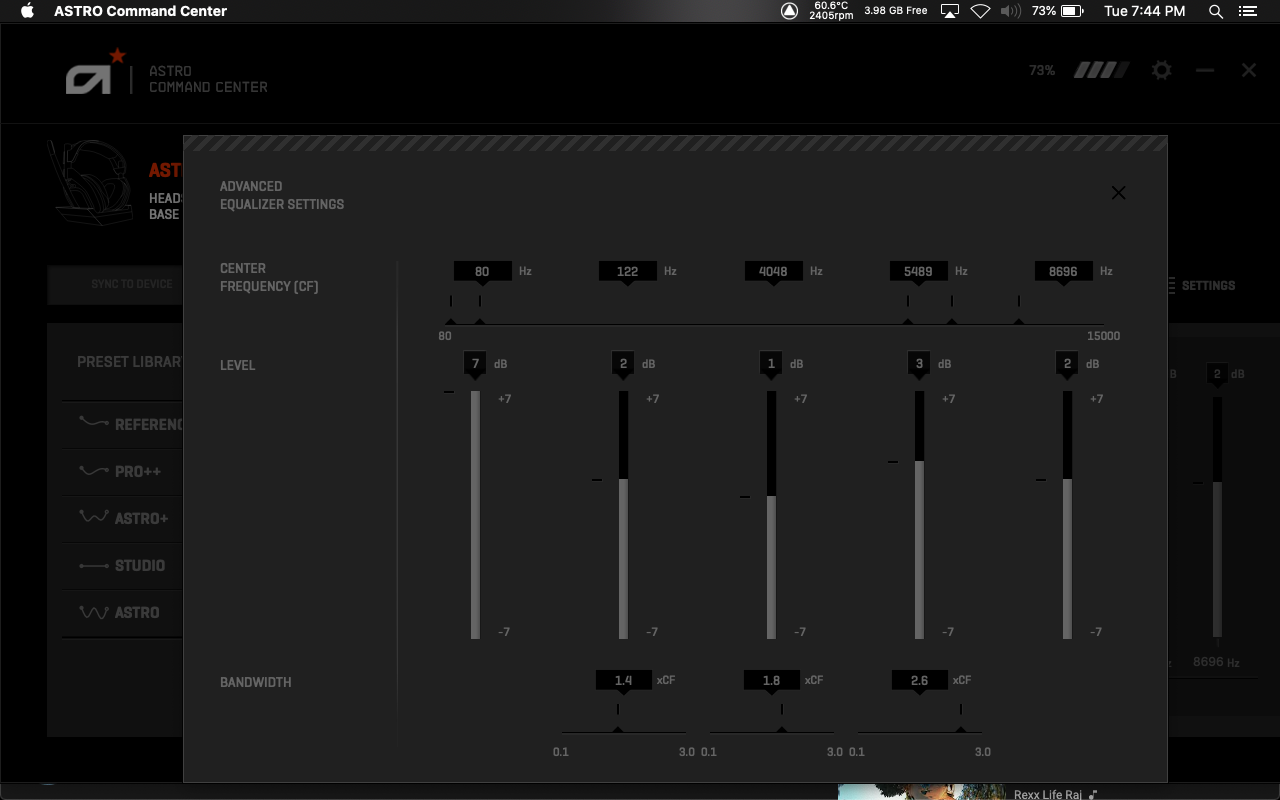The width and height of the screenshot is (1280, 800).
Task: Click the dialog's 8696 Hz band vertical level slider
Action: click(x=1067, y=514)
